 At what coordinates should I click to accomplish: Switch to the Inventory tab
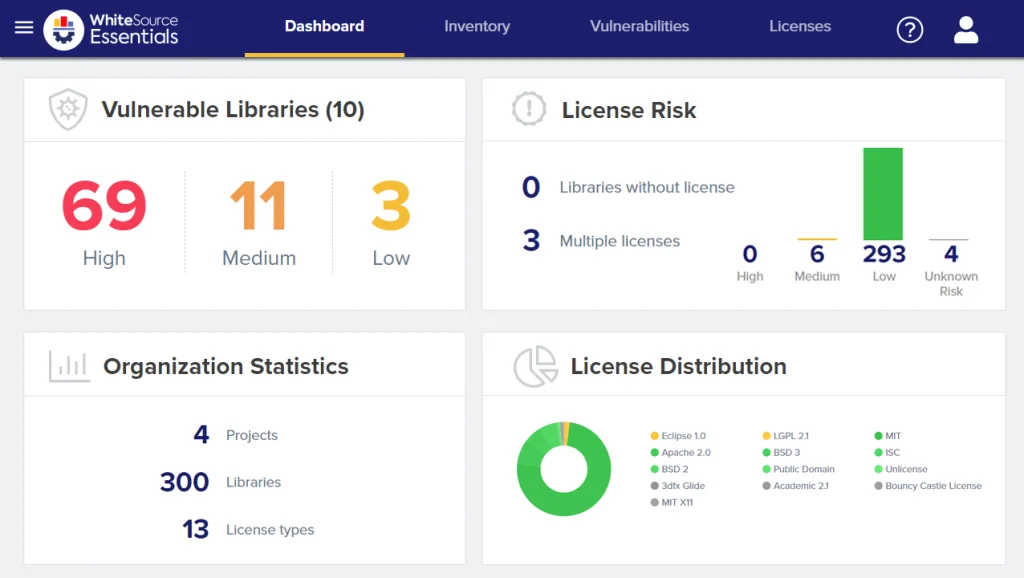[x=477, y=27]
